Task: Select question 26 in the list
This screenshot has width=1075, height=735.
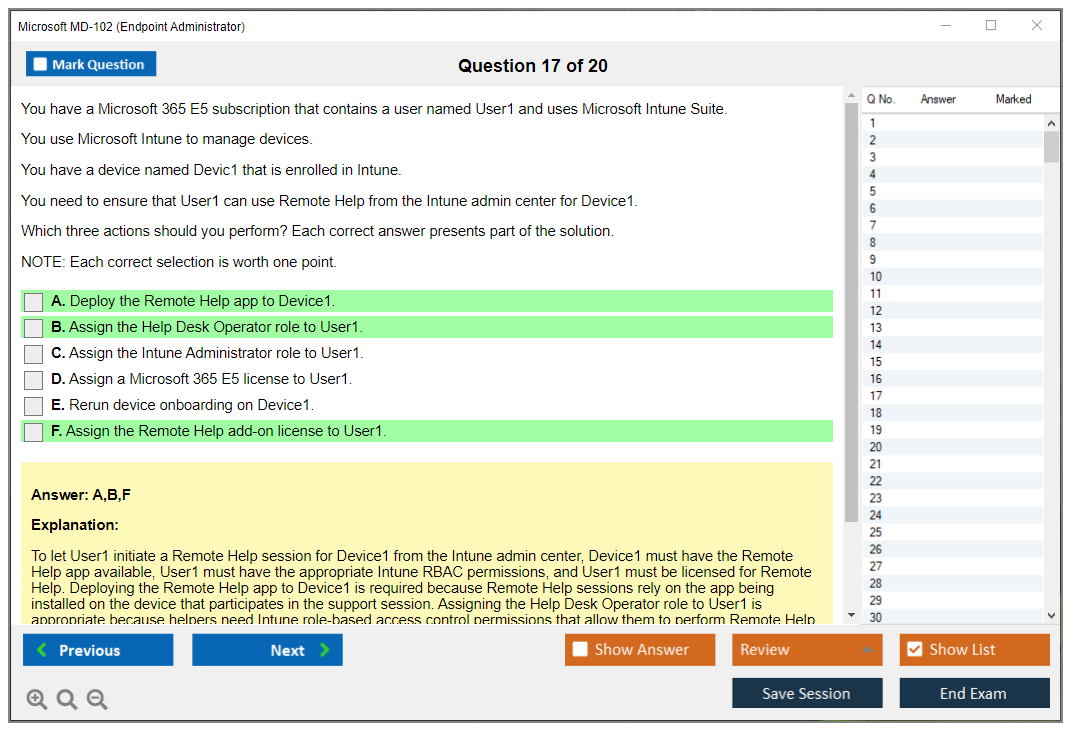Action: coord(953,550)
